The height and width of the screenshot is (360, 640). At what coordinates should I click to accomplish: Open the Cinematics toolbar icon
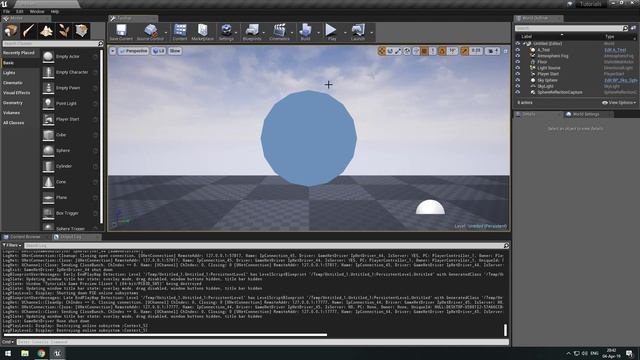click(279, 32)
